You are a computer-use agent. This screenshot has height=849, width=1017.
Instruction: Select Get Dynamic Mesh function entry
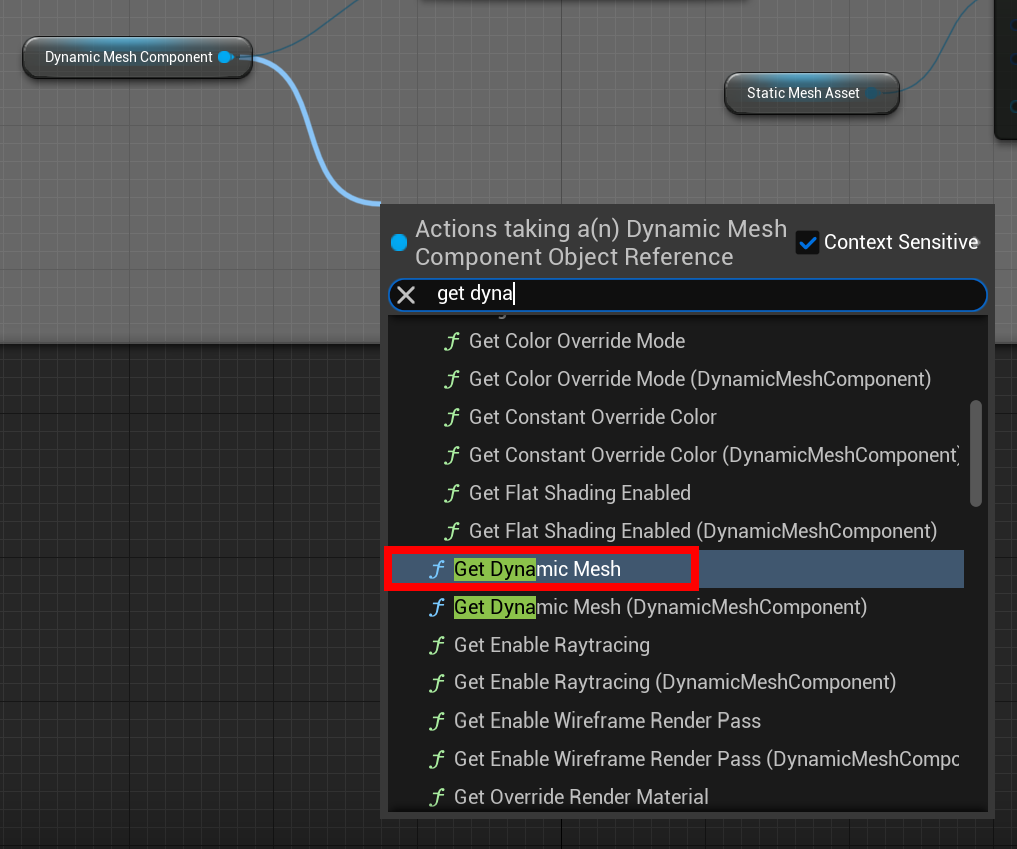click(x=677, y=569)
